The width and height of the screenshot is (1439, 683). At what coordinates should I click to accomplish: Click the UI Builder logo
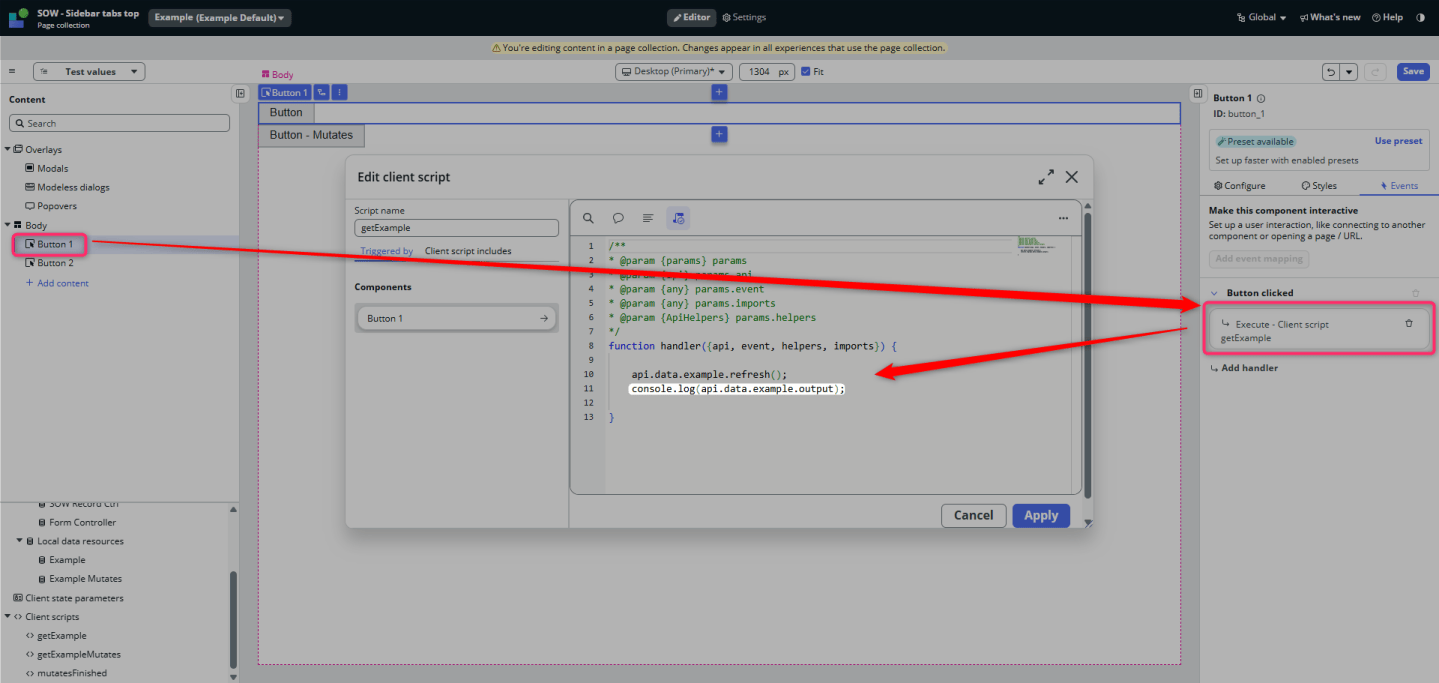pyautogui.click(x=18, y=17)
